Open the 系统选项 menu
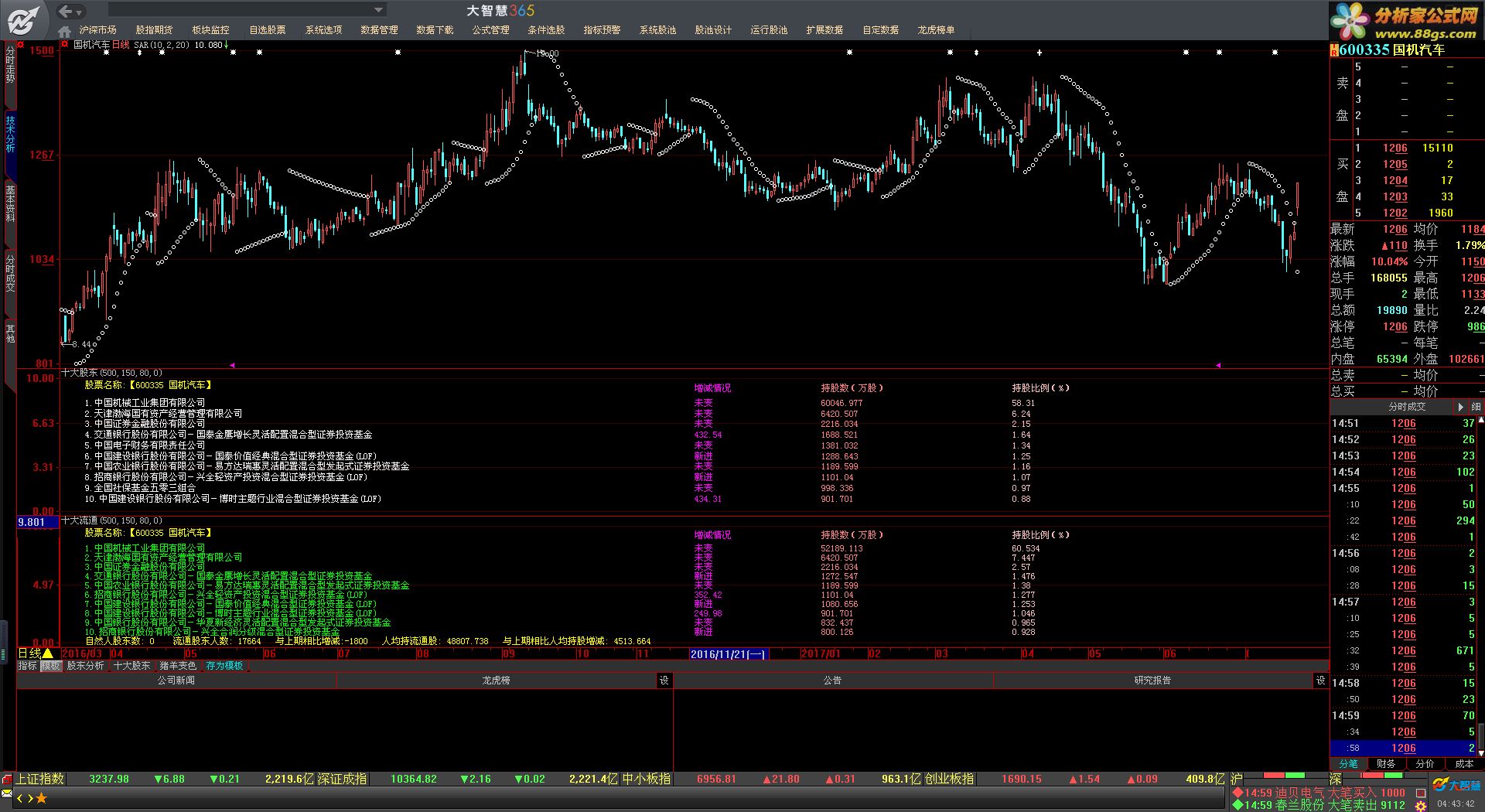 (323, 30)
